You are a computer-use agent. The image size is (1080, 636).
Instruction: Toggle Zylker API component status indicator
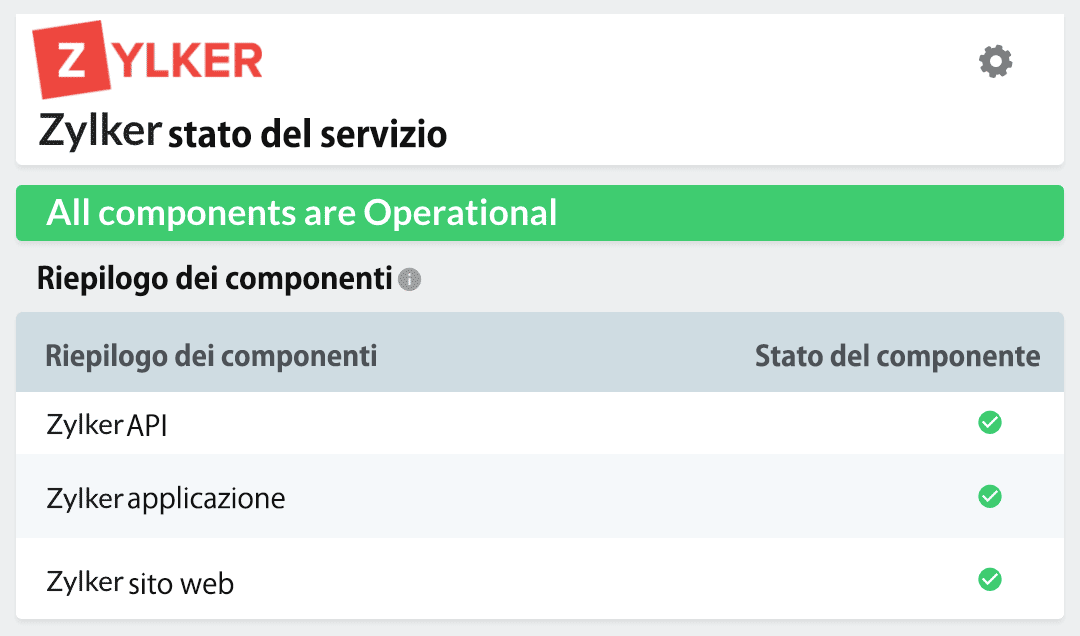989,423
